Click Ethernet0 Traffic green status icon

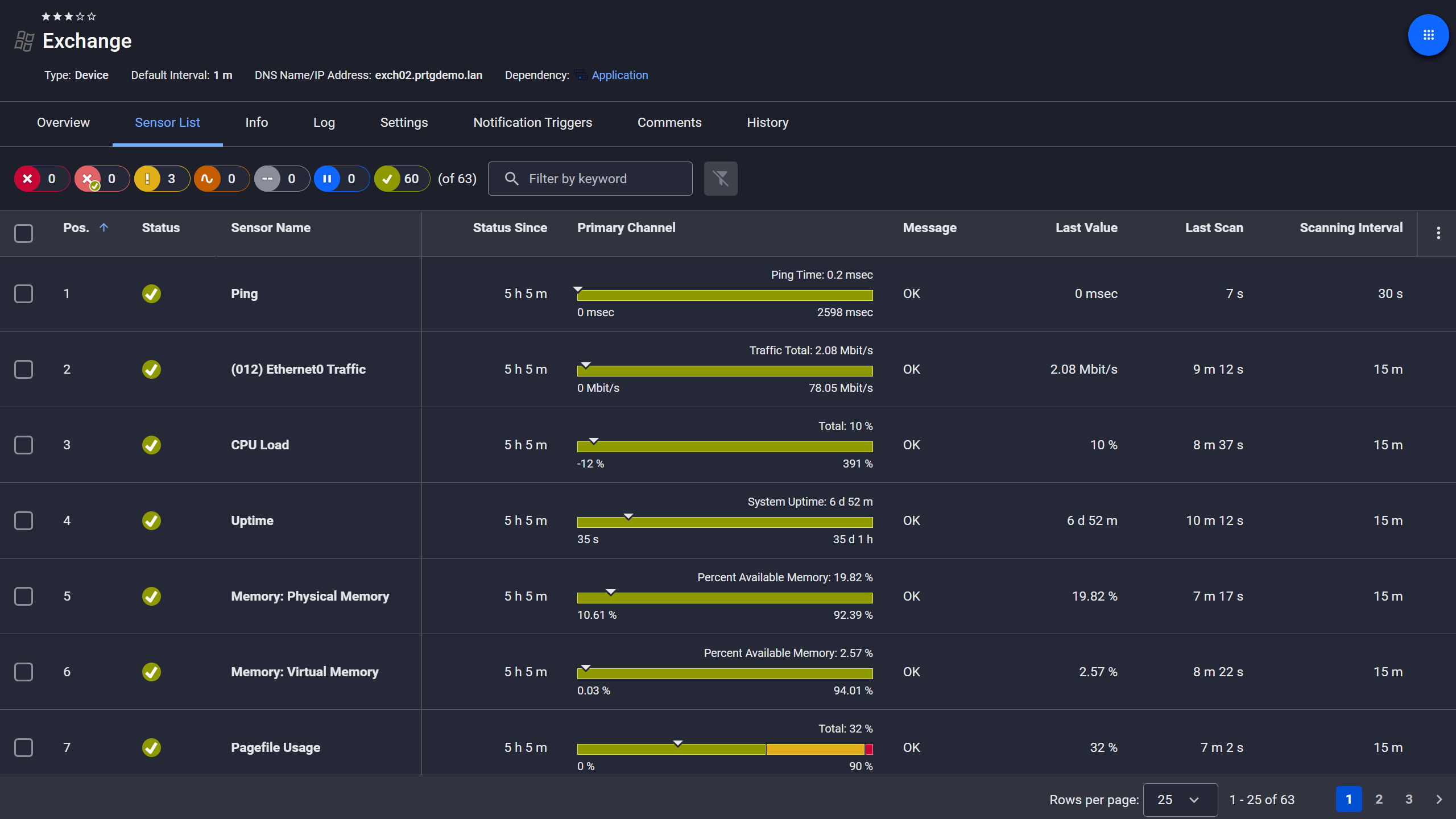(x=151, y=370)
